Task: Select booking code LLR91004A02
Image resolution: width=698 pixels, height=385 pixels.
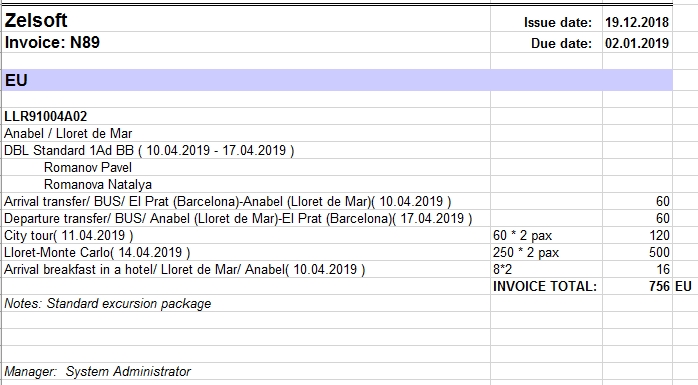Action: click(x=45, y=117)
